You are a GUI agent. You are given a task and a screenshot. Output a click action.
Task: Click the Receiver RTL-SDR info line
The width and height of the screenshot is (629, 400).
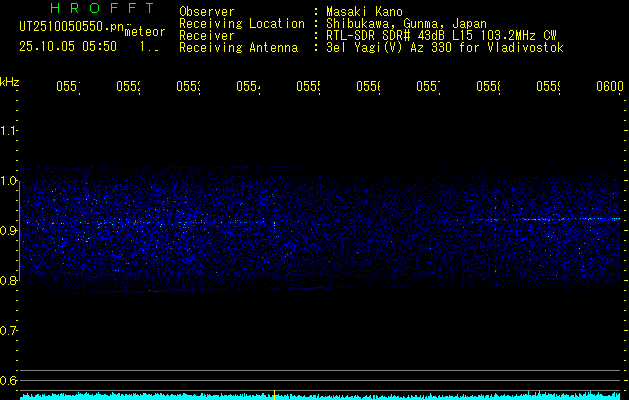[x=368, y=36]
